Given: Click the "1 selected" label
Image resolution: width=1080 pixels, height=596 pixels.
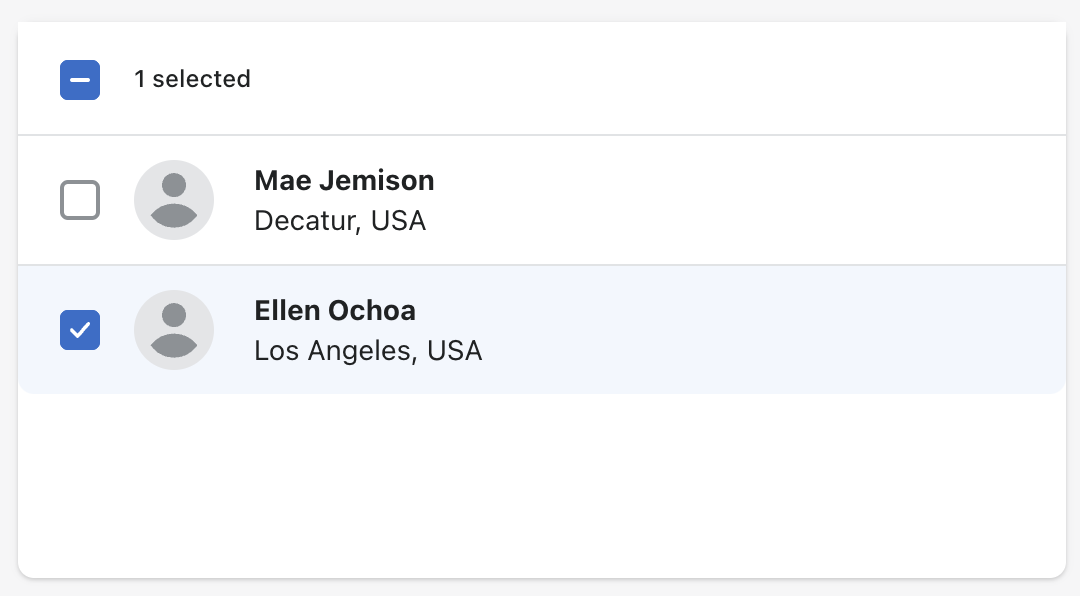Looking at the screenshot, I should coord(192,79).
